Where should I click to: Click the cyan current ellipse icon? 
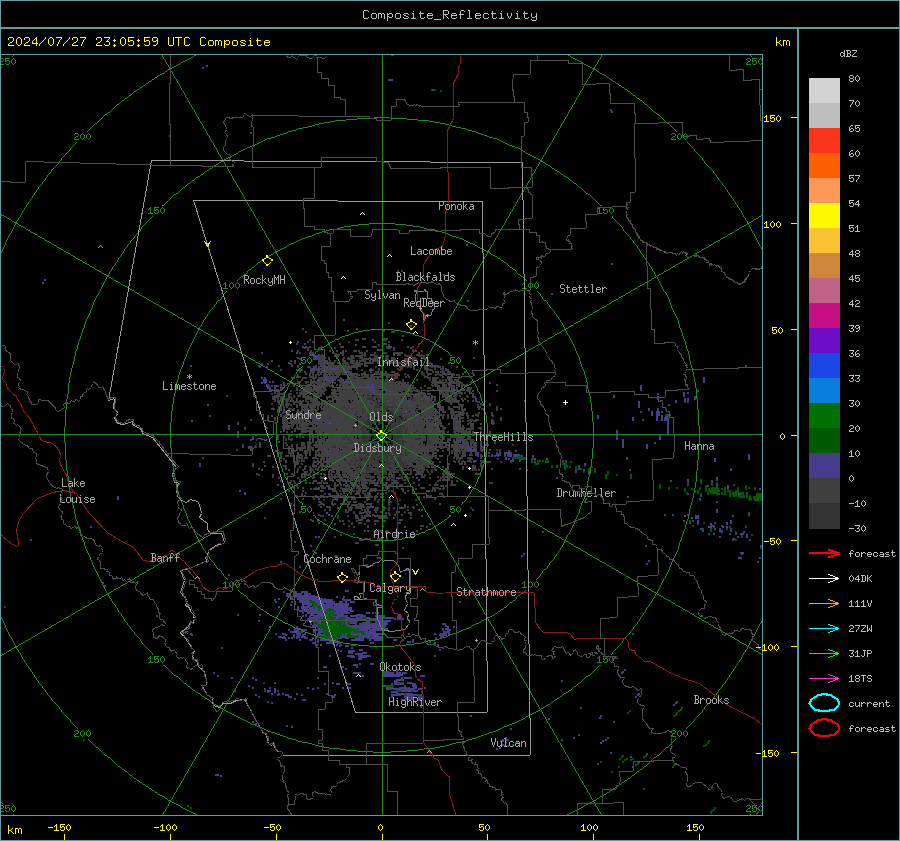pos(824,703)
